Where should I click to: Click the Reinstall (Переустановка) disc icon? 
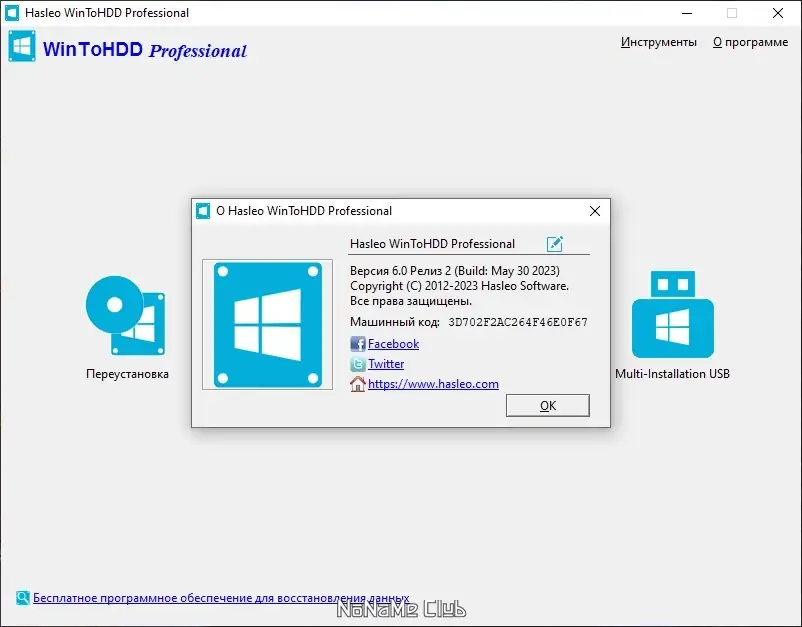tap(125, 316)
